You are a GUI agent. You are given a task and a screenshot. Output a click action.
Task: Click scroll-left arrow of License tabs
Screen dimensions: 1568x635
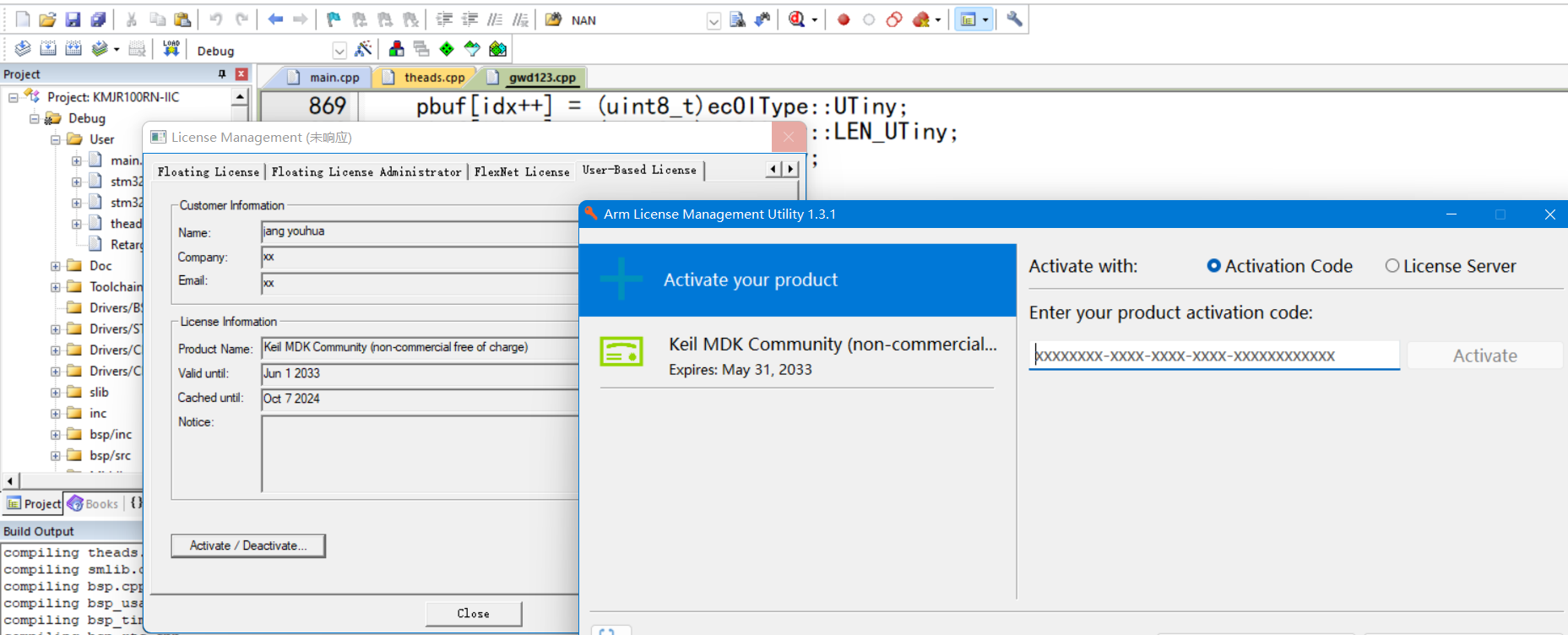point(773,169)
